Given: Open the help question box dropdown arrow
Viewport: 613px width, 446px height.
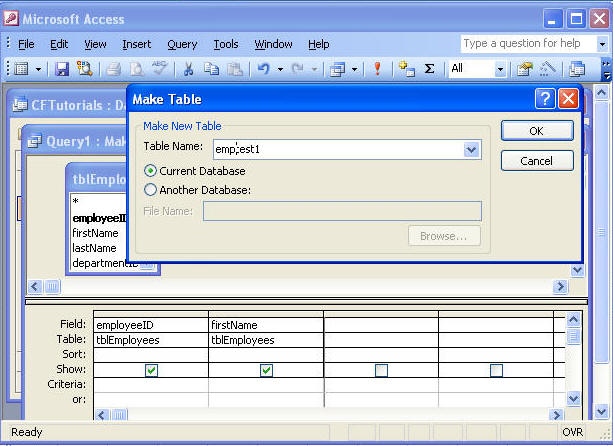Looking at the screenshot, I should click(602, 44).
